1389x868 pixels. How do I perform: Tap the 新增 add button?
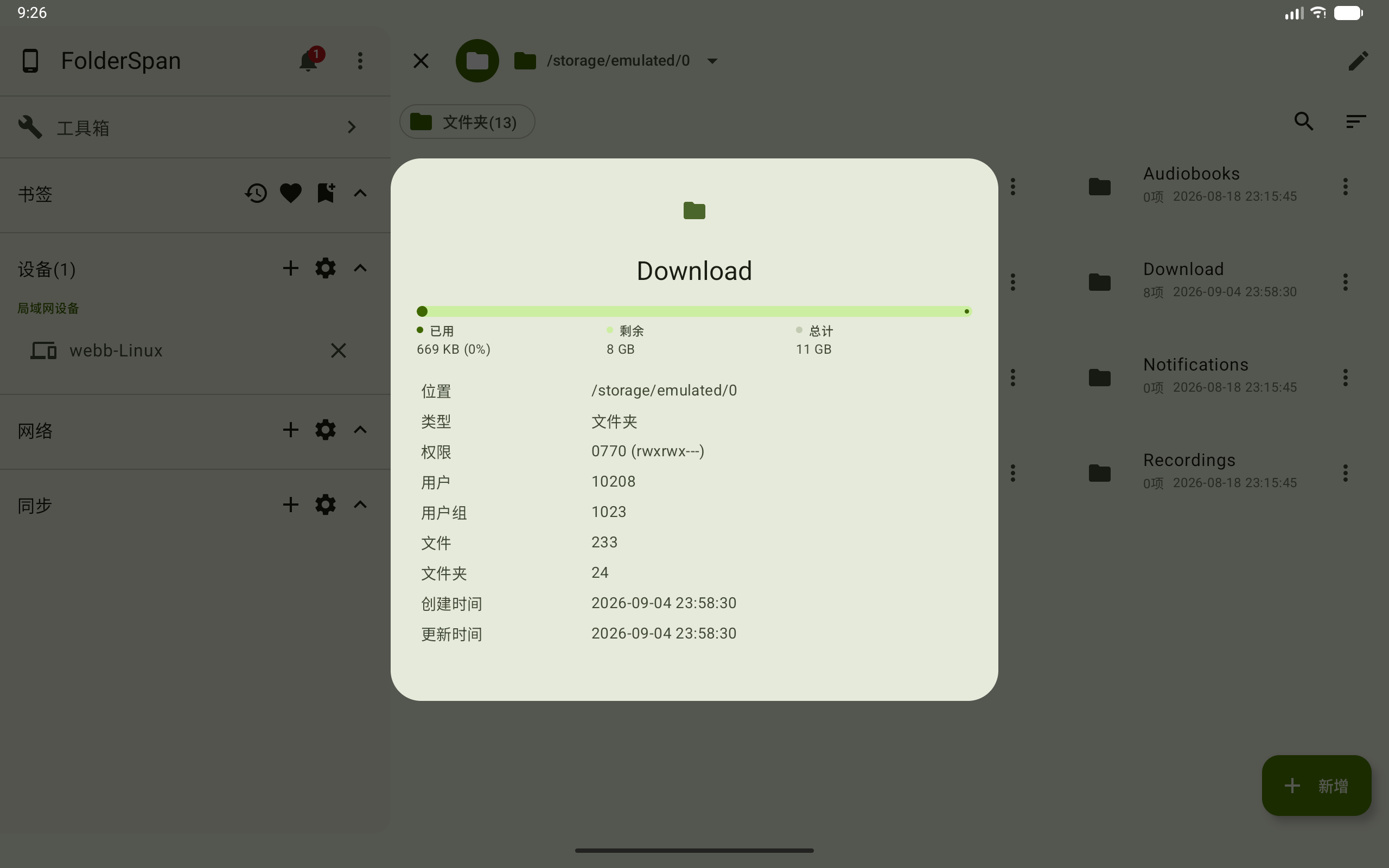click(x=1316, y=786)
